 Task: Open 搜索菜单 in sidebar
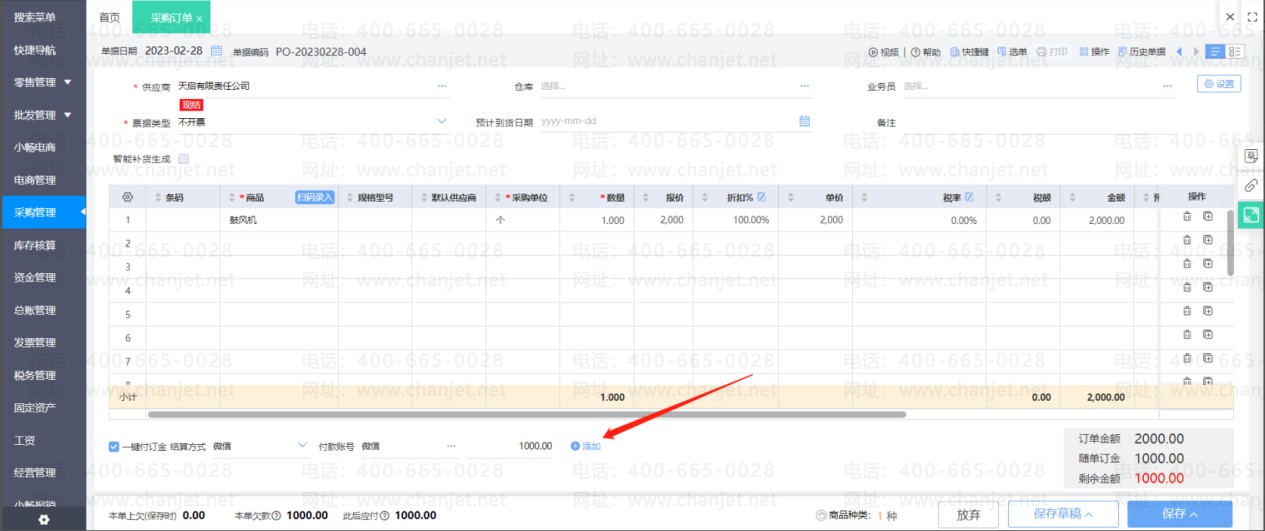click(x=35, y=17)
